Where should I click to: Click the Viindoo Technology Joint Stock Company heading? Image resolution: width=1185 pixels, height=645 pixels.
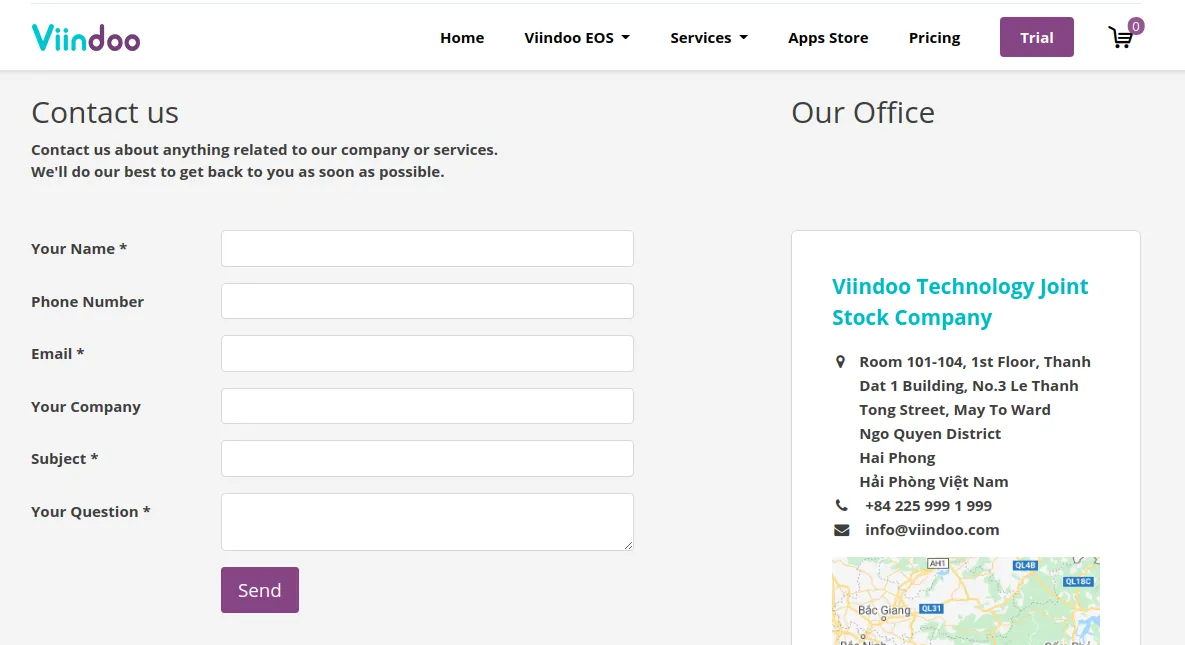click(960, 302)
